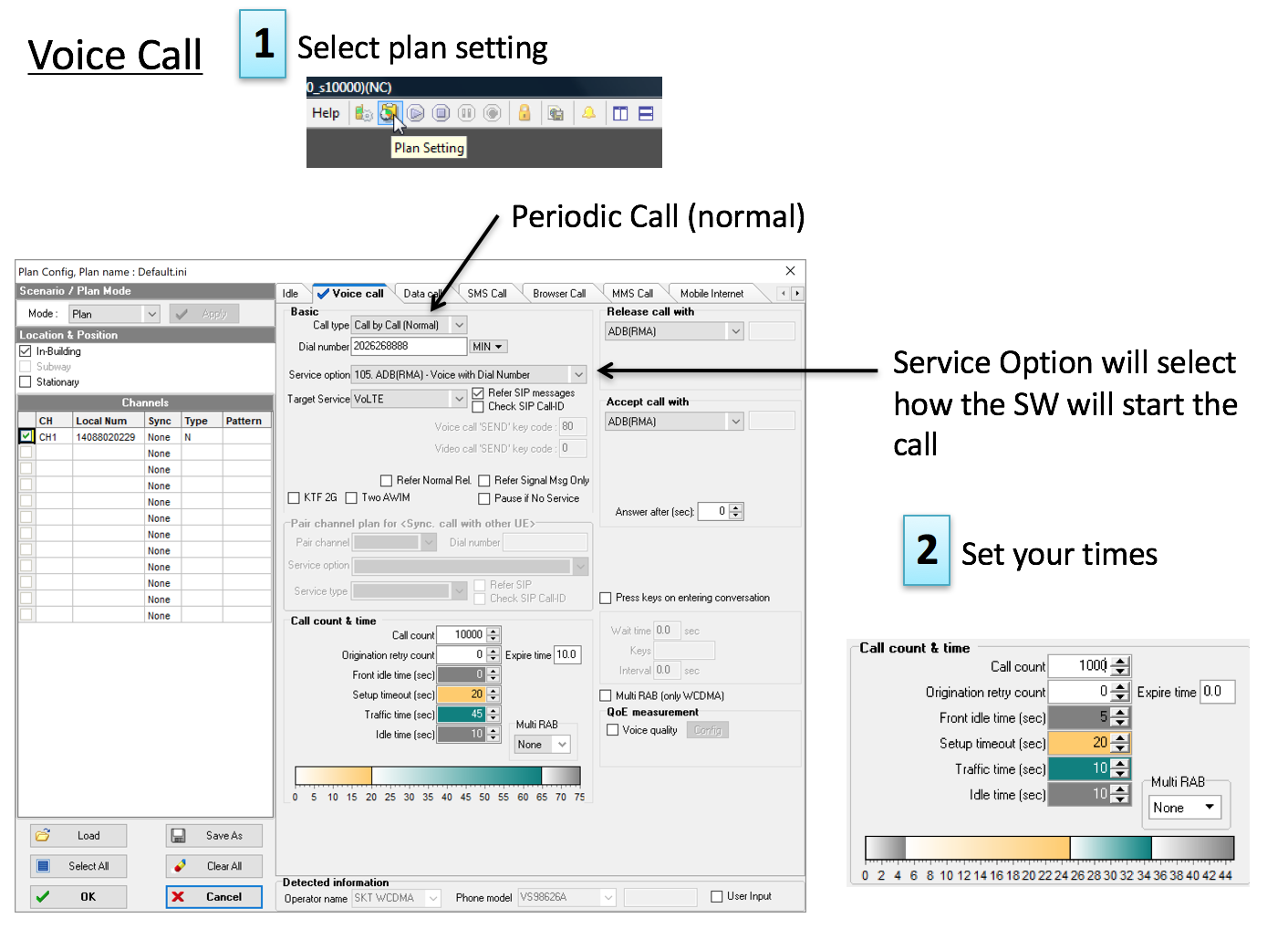Click the Stop toolbar icon

coord(441,113)
